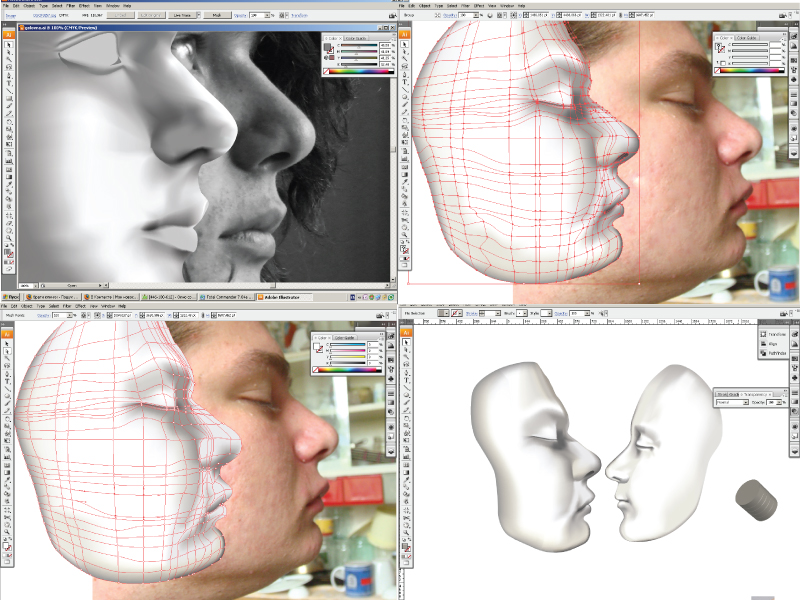
Task: Switch to Total Commander in the taskbar
Action: pyautogui.click(x=224, y=297)
